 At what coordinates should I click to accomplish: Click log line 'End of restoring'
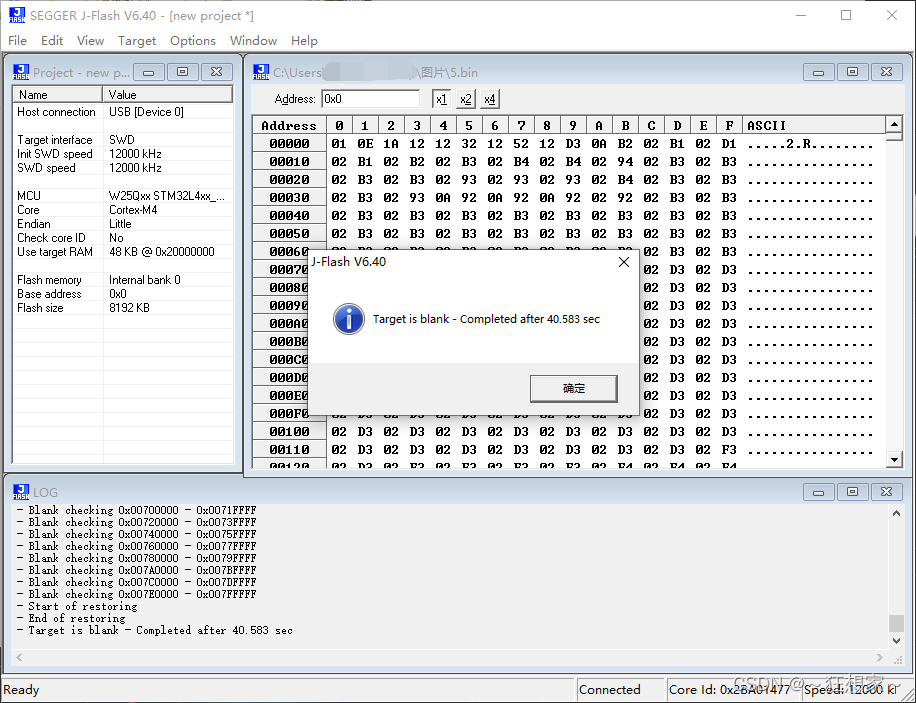tap(77, 618)
